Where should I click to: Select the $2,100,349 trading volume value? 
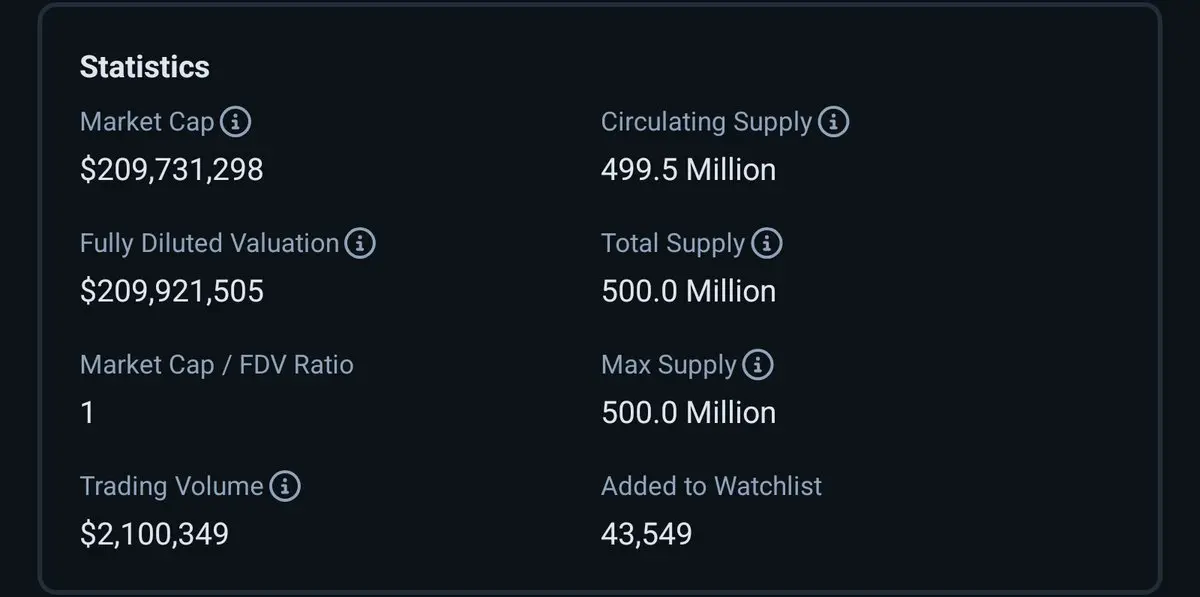click(x=155, y=534)
